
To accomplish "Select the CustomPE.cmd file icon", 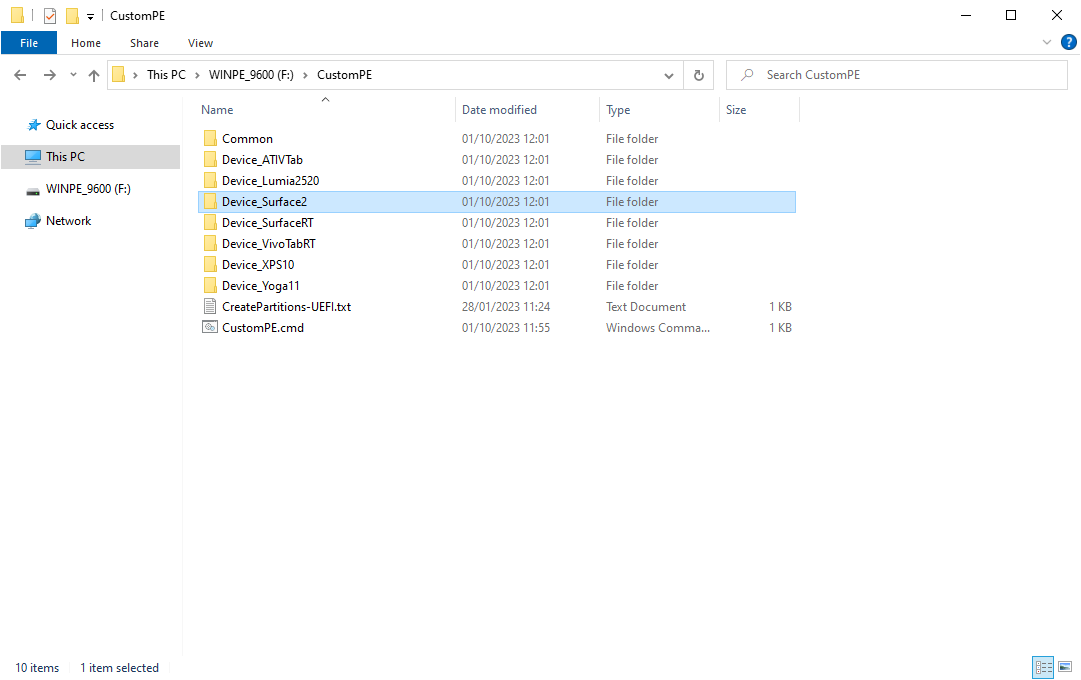I will [210, 328].
